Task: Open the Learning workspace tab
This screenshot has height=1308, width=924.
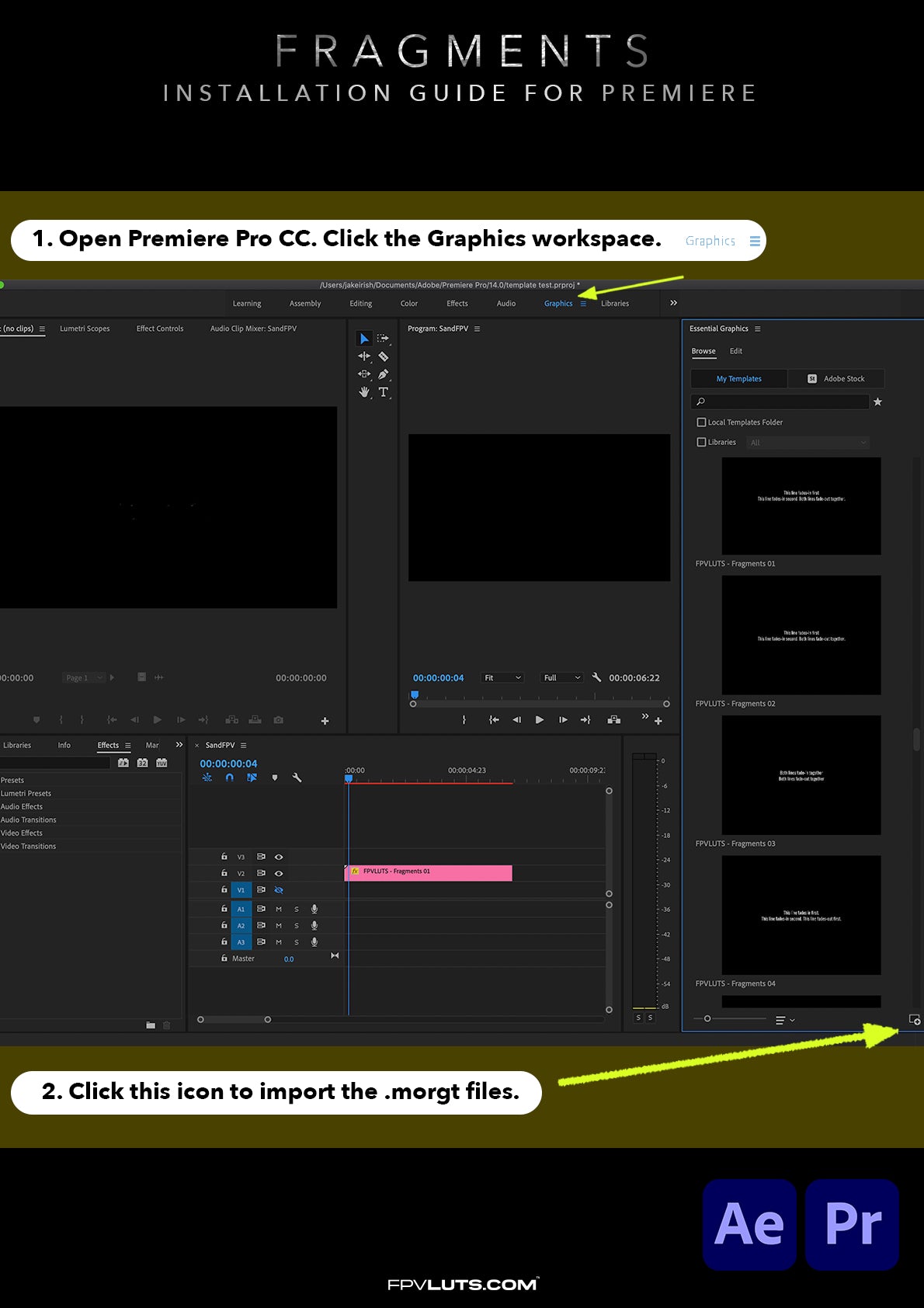Action: click(x=247, y=304)
